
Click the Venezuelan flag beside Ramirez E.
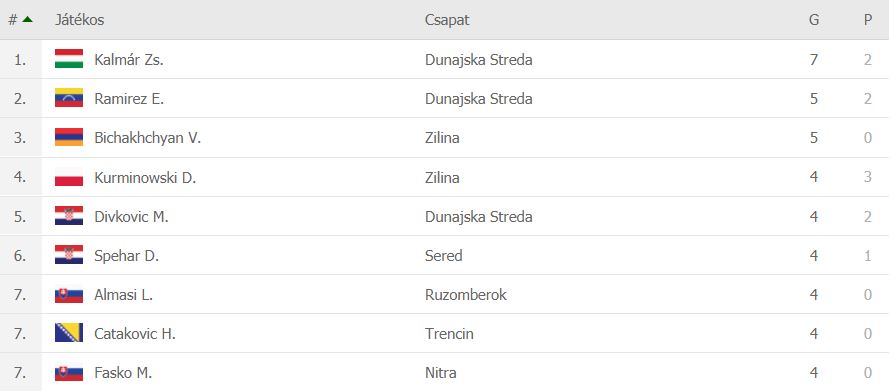(69, 98)
